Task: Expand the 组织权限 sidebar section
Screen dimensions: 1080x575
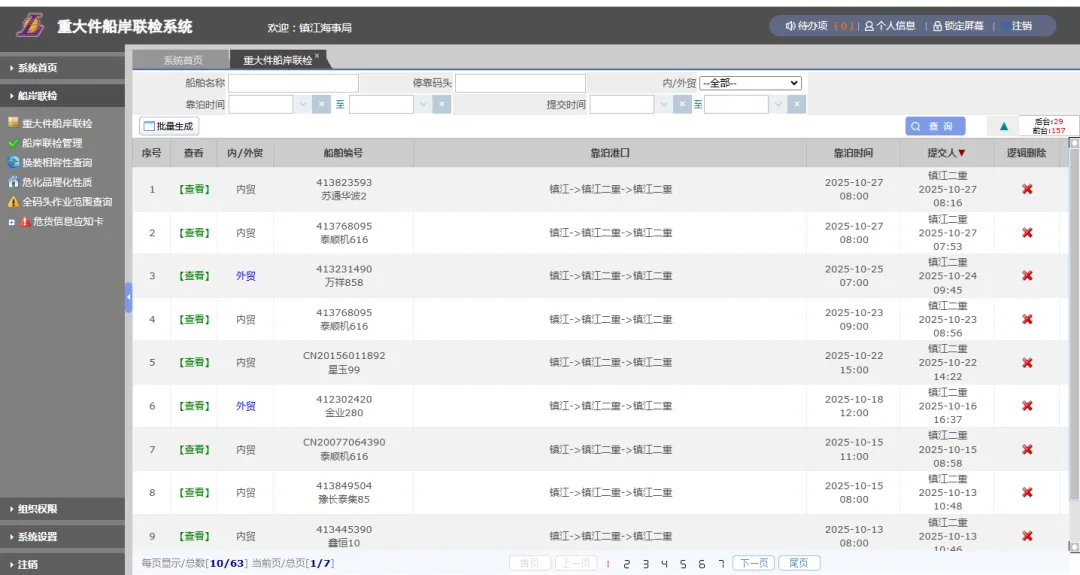Action: click(x=62, y=509)
